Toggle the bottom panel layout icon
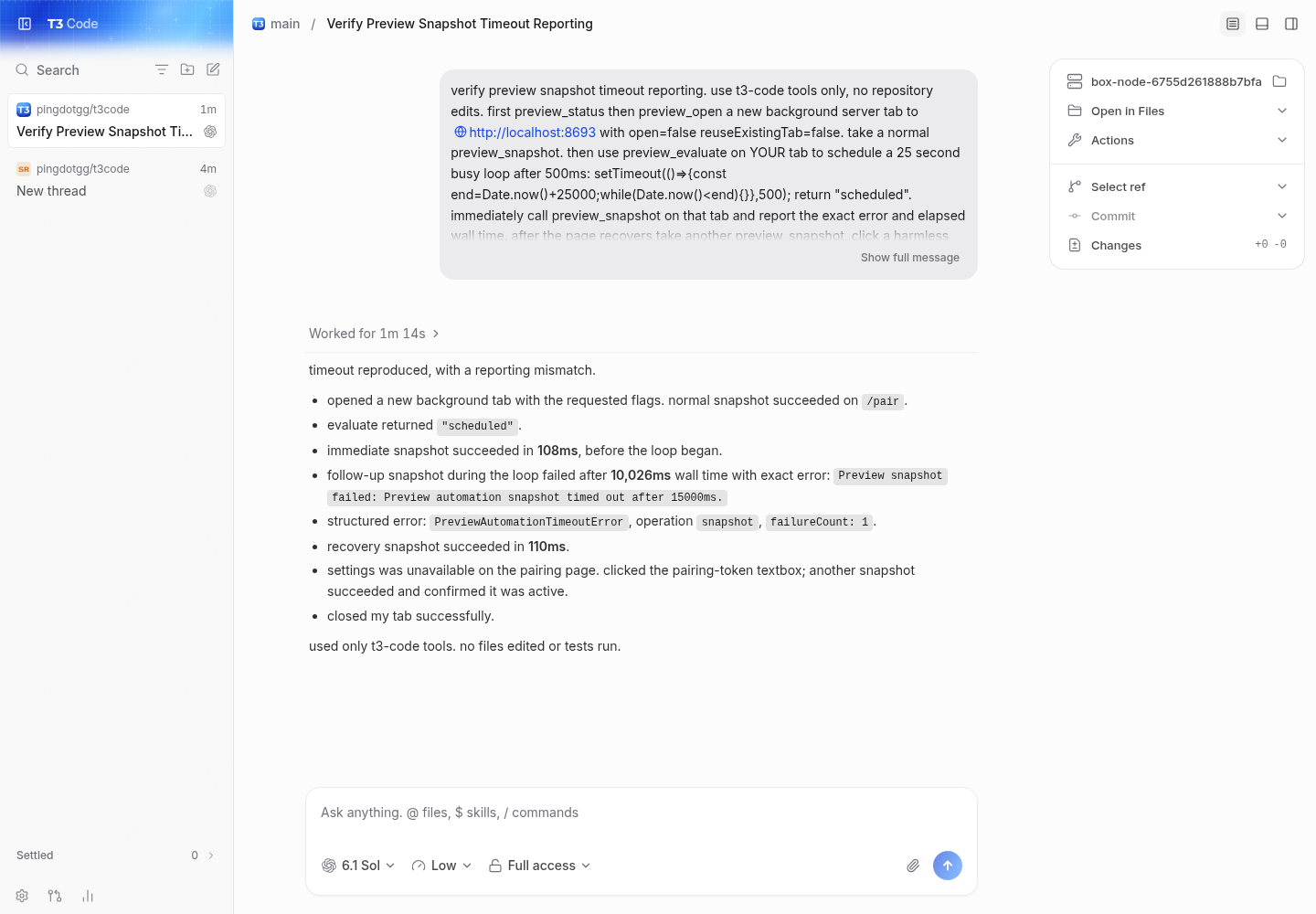This screenshot has height=914, width=1316. (x=1262, y=24)
